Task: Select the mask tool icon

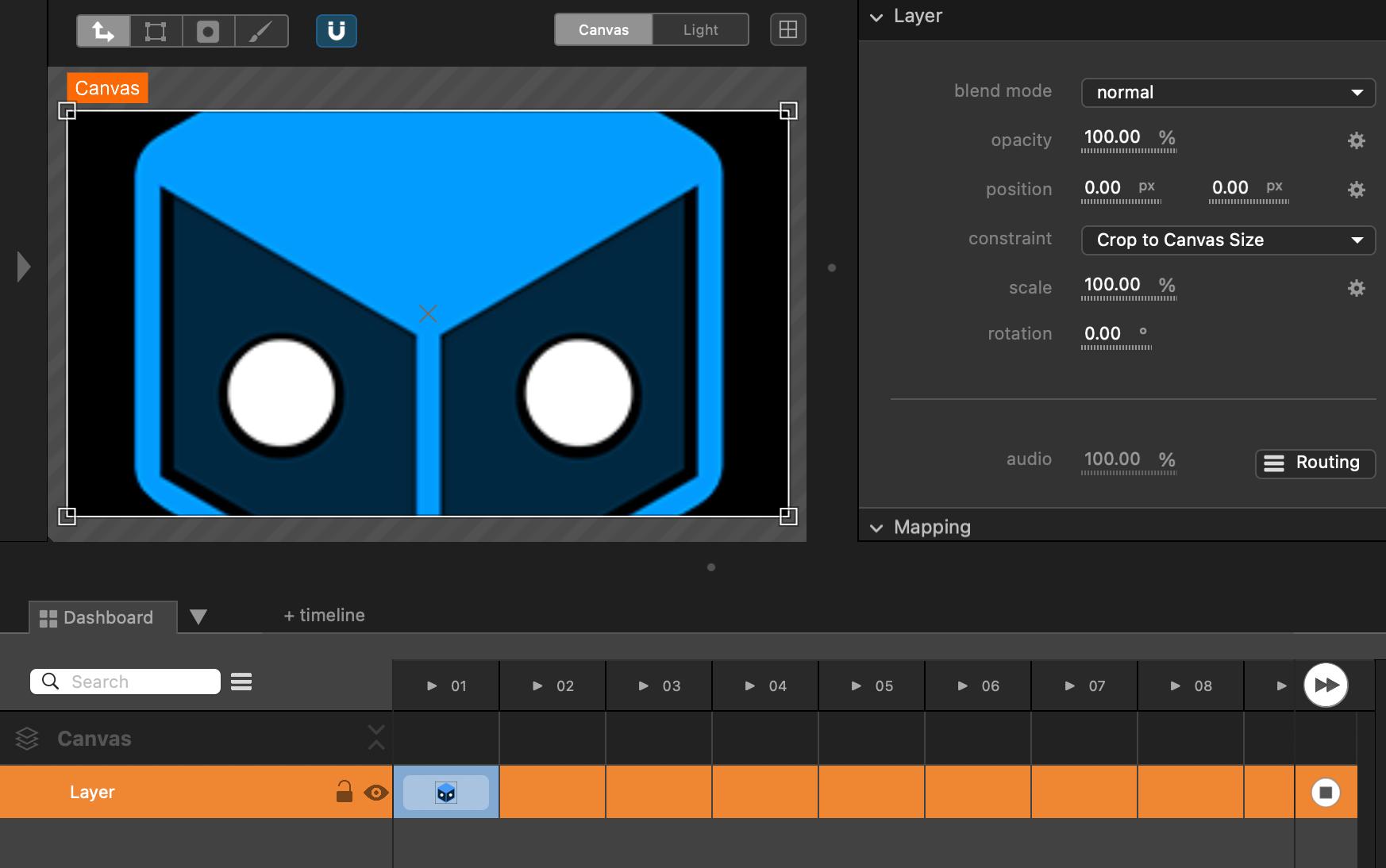Action: (208, 31)
